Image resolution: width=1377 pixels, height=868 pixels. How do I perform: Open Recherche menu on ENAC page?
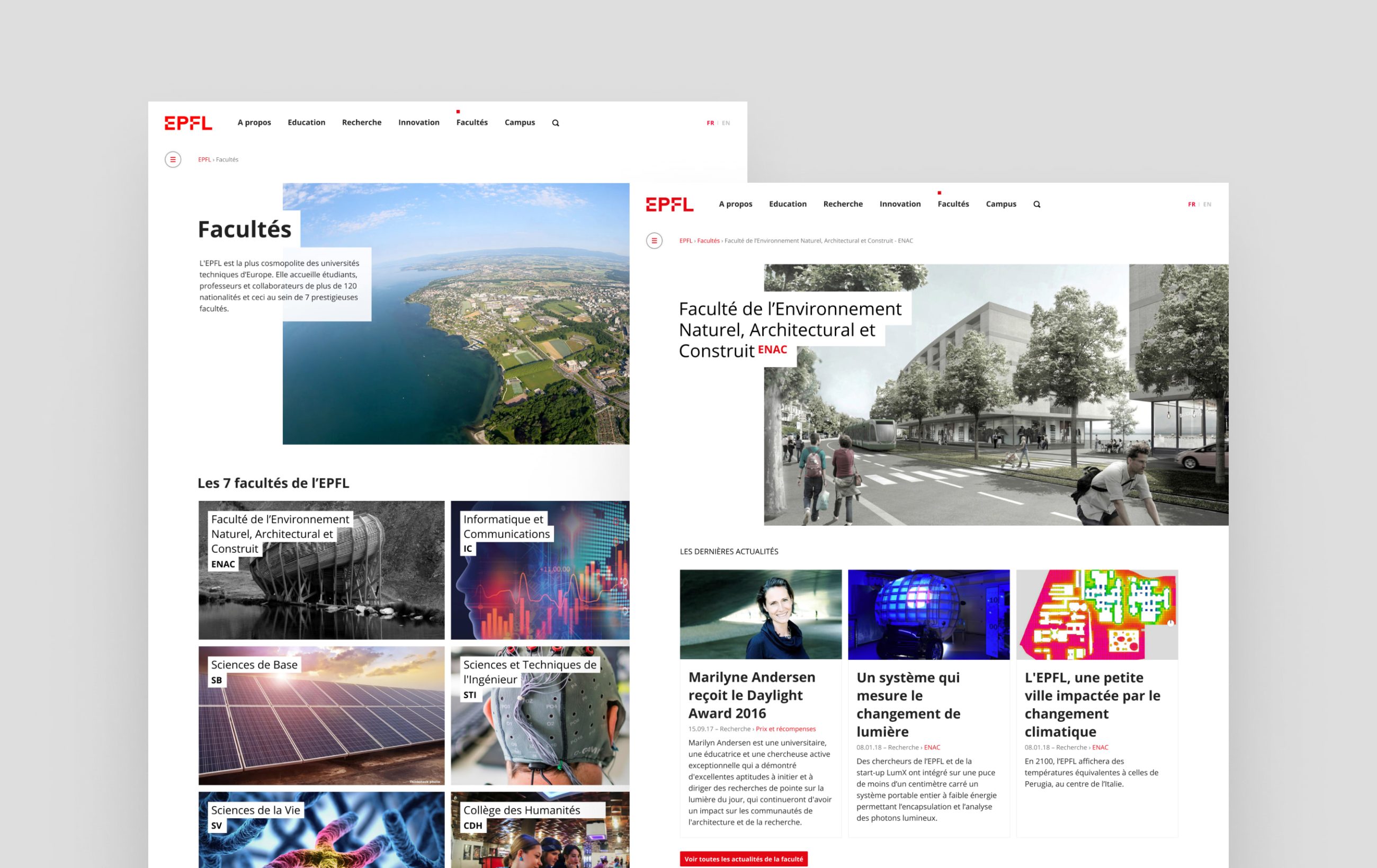tap(843, 203)
